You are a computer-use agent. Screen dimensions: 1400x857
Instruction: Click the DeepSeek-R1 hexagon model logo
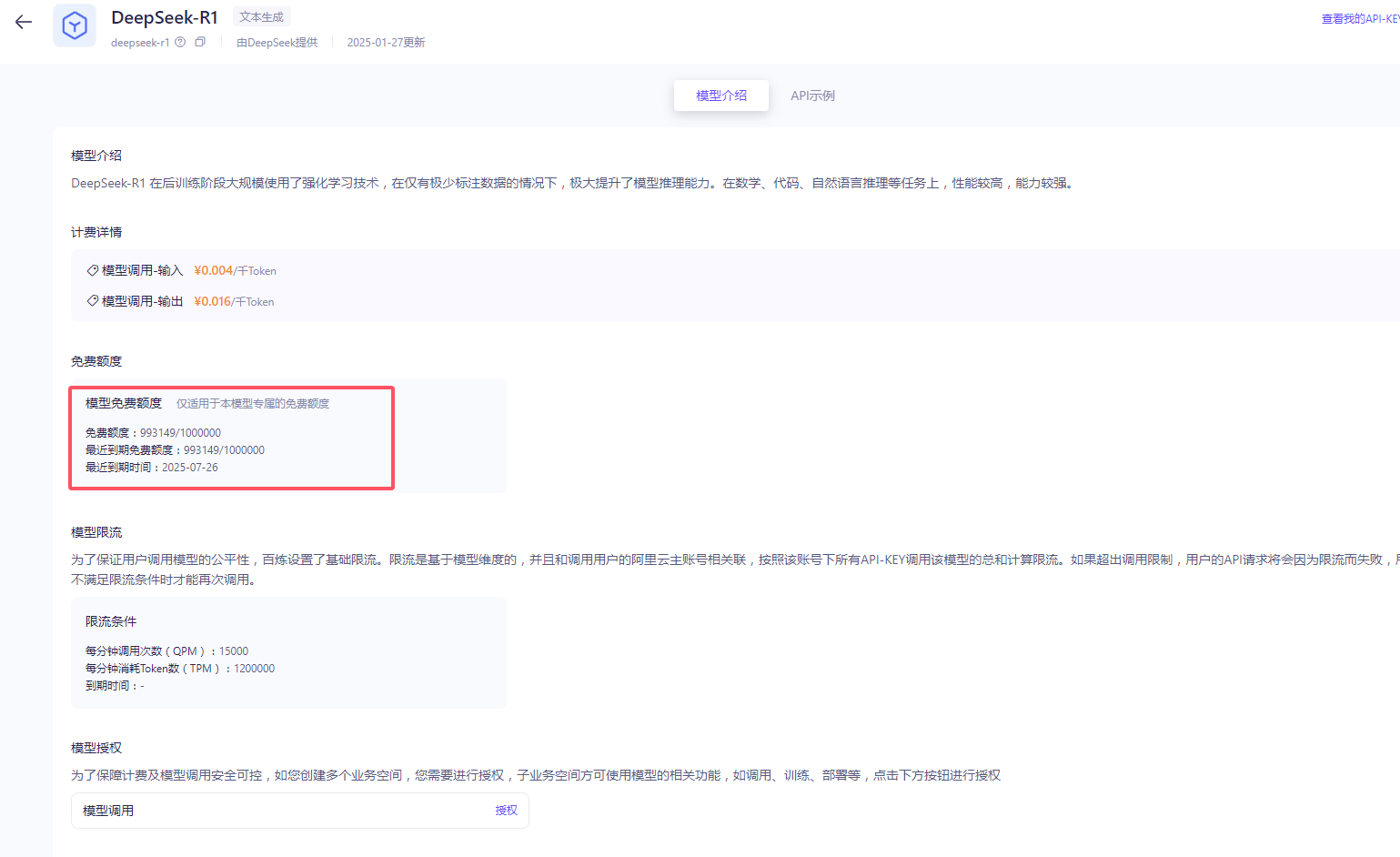tap(75, 25)
